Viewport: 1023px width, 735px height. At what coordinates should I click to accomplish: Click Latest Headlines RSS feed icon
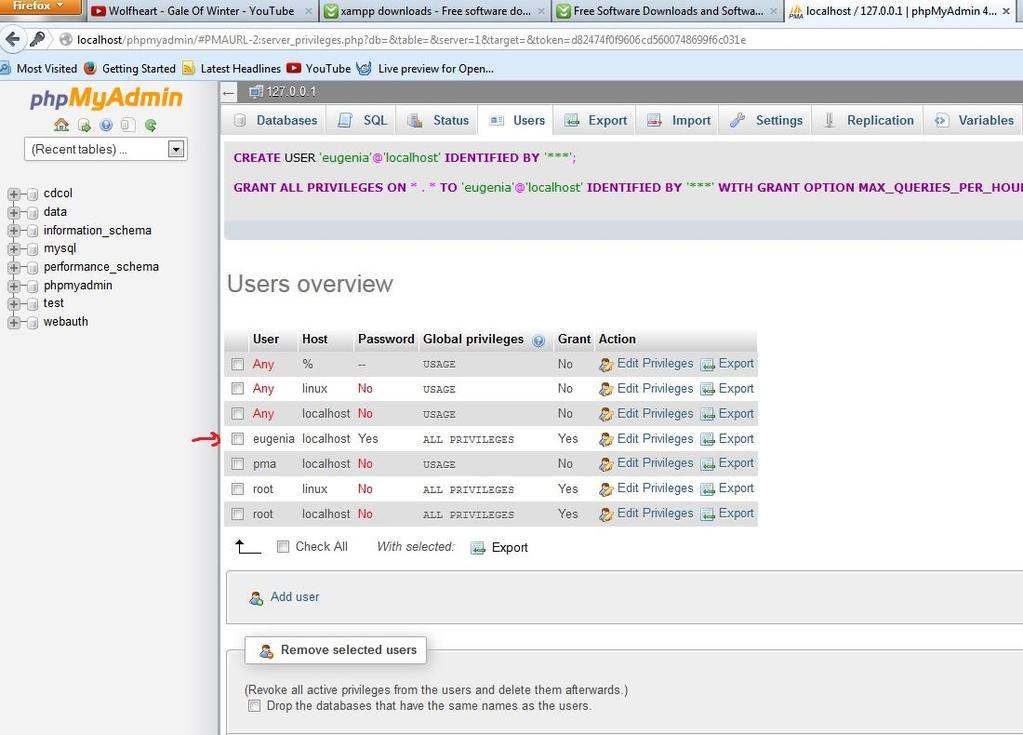click(189, 68)
